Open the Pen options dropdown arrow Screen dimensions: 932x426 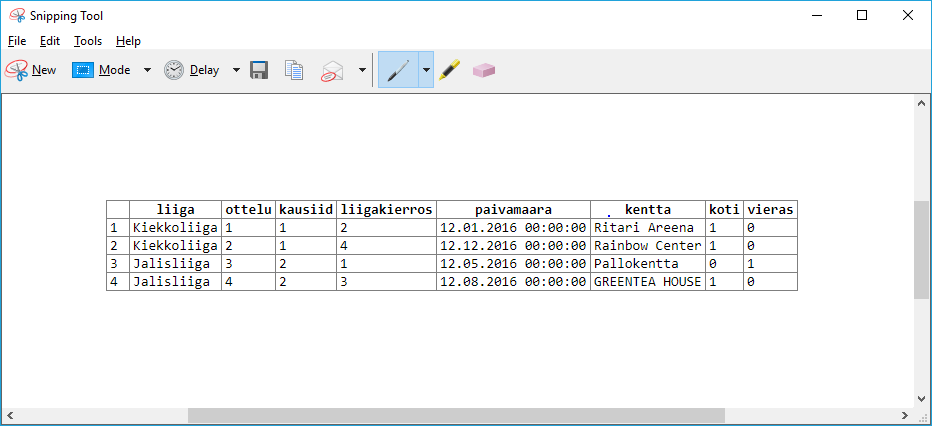click(x=426, y=70)
